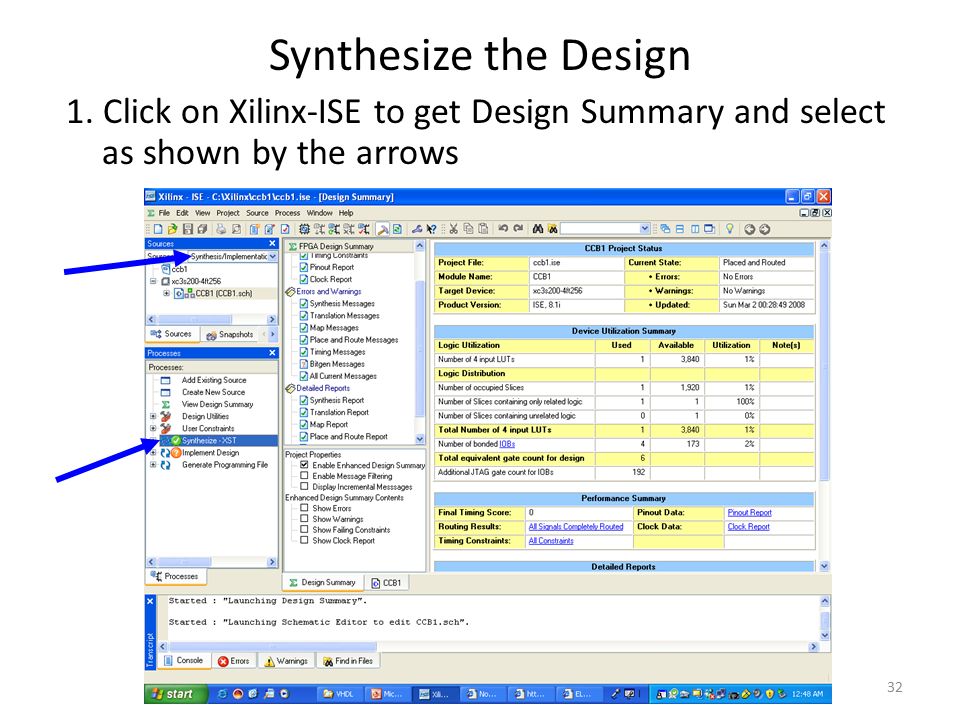
Task: Open Place and Route Report item
Action: click(348, 437)
